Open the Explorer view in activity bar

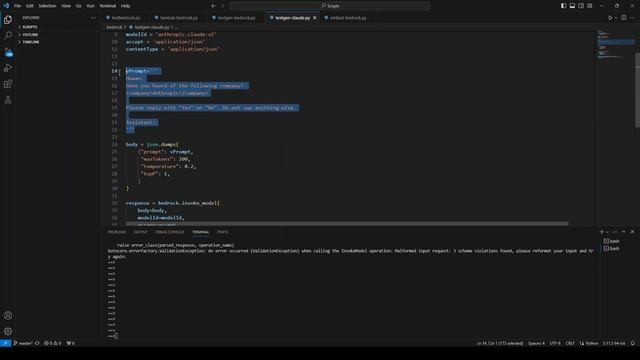pyautogui.click(x=8, y=20)
